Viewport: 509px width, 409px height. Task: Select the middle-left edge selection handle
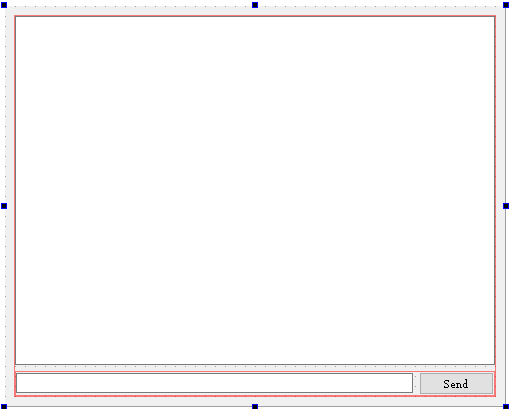[4, 206]
